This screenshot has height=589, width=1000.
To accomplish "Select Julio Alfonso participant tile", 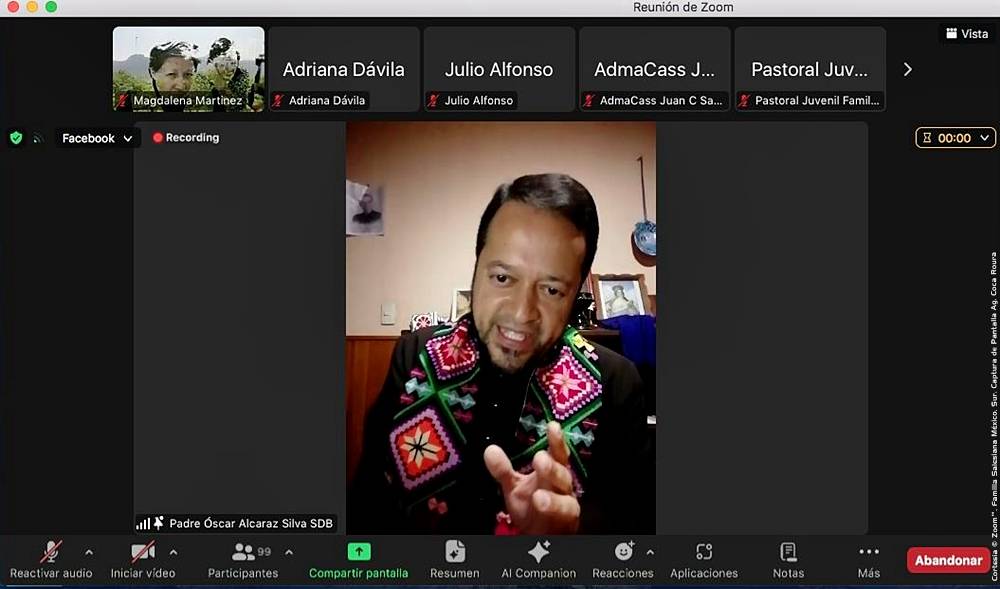I will point(499,69).
